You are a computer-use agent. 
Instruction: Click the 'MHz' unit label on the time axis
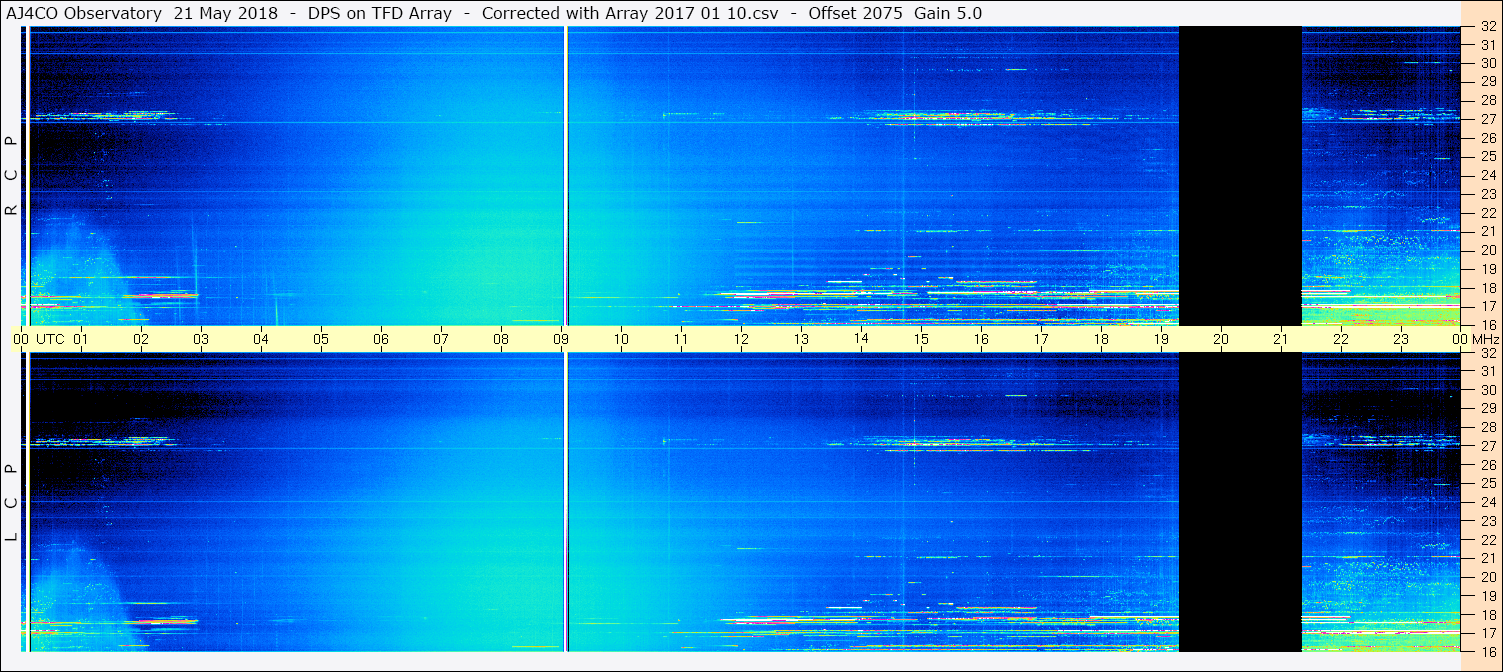click(x=1484, y=339)
